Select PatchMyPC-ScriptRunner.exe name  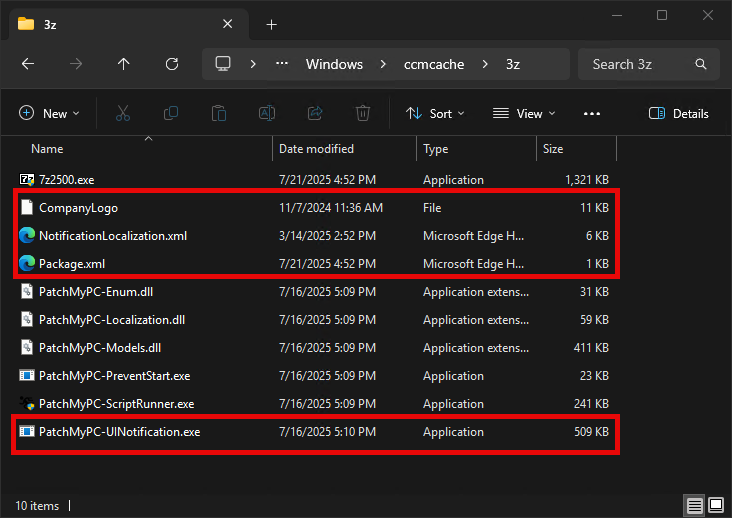click(117, 404)
